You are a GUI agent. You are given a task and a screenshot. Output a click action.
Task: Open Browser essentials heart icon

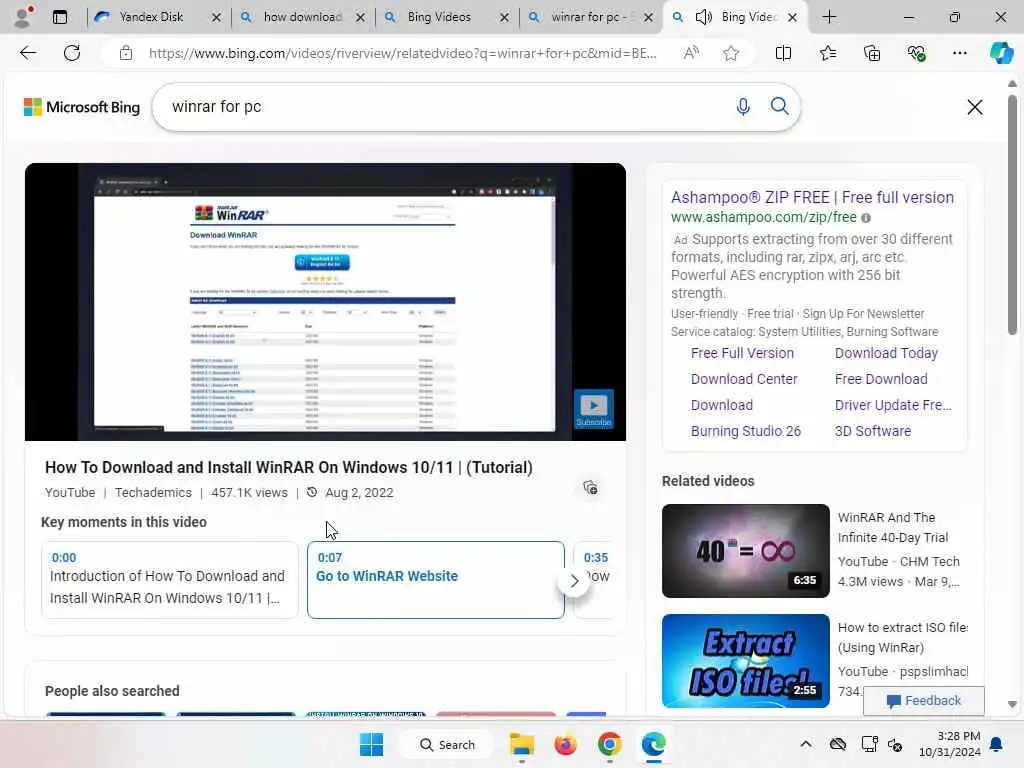(916, 53)
